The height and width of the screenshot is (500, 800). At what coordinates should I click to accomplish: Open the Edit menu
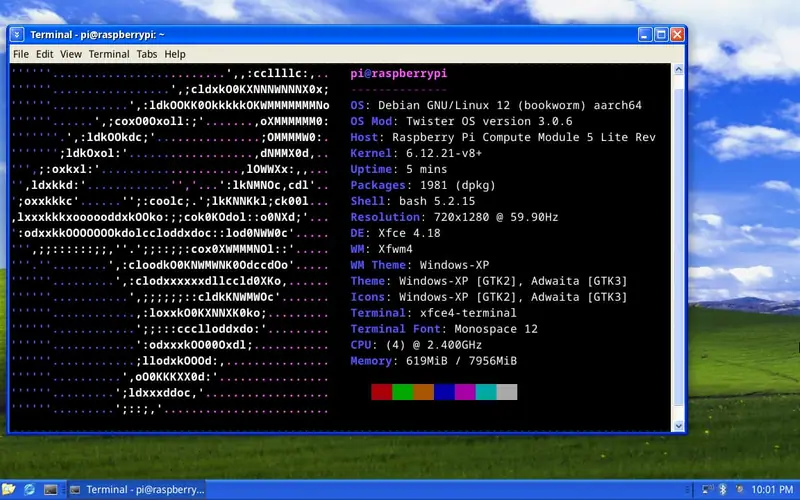pyautogui.click(x=44, y=54)
